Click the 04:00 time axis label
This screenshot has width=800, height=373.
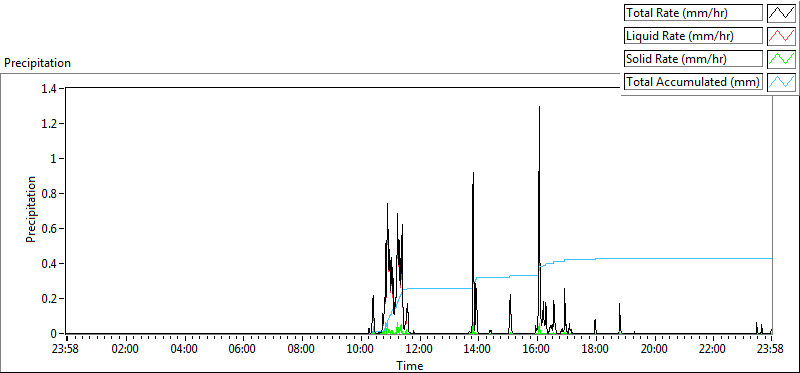tap(184, 349)
